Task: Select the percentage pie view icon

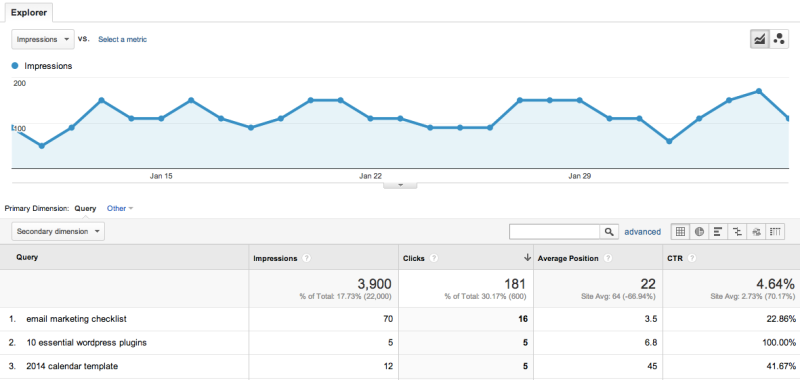Action: [699, 232]
